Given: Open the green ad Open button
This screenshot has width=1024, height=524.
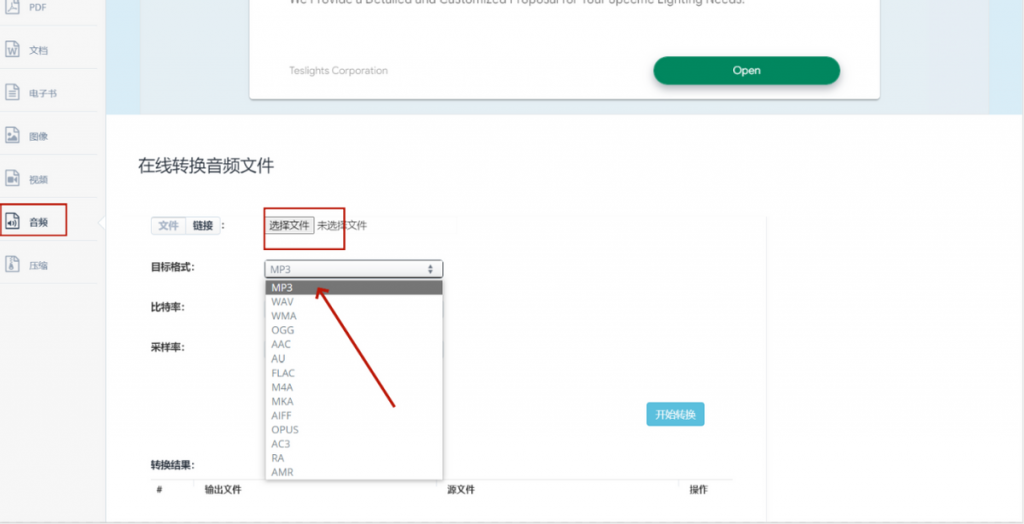Looking at the screenshot, I should tap(746, 71).
